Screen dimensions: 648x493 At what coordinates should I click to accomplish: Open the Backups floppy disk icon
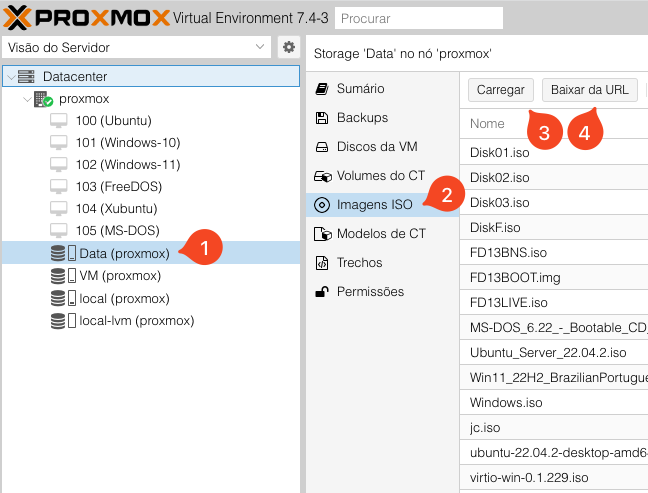(x=322, y=118)
